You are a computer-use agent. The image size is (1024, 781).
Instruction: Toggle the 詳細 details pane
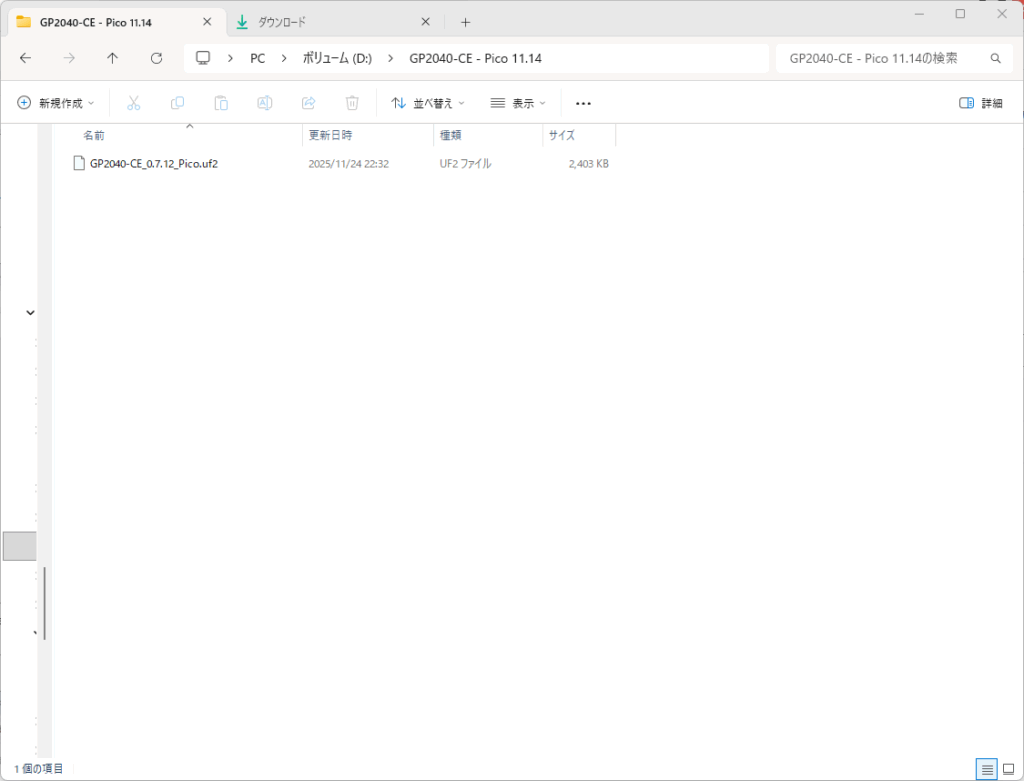[980, 103]
